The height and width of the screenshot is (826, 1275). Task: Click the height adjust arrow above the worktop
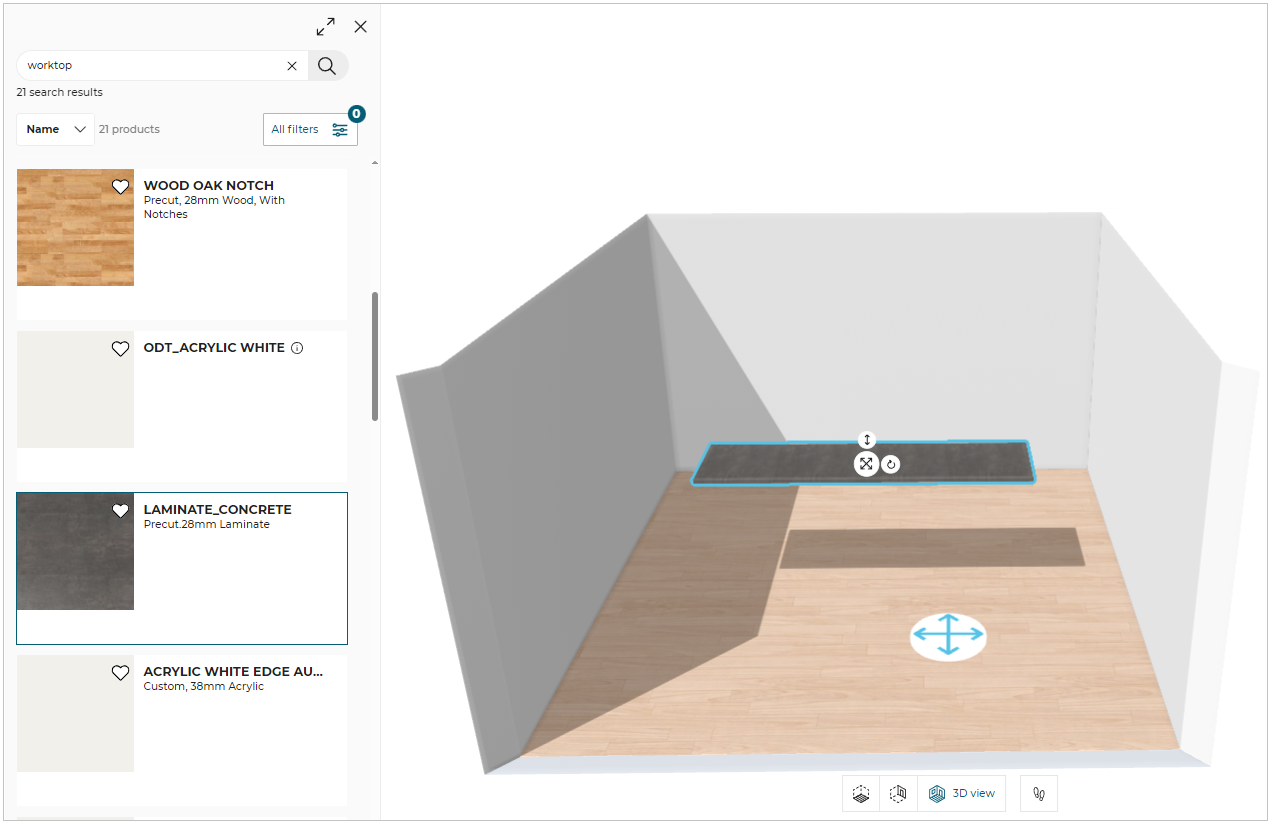pyautogui.click(x=867, y=440)
